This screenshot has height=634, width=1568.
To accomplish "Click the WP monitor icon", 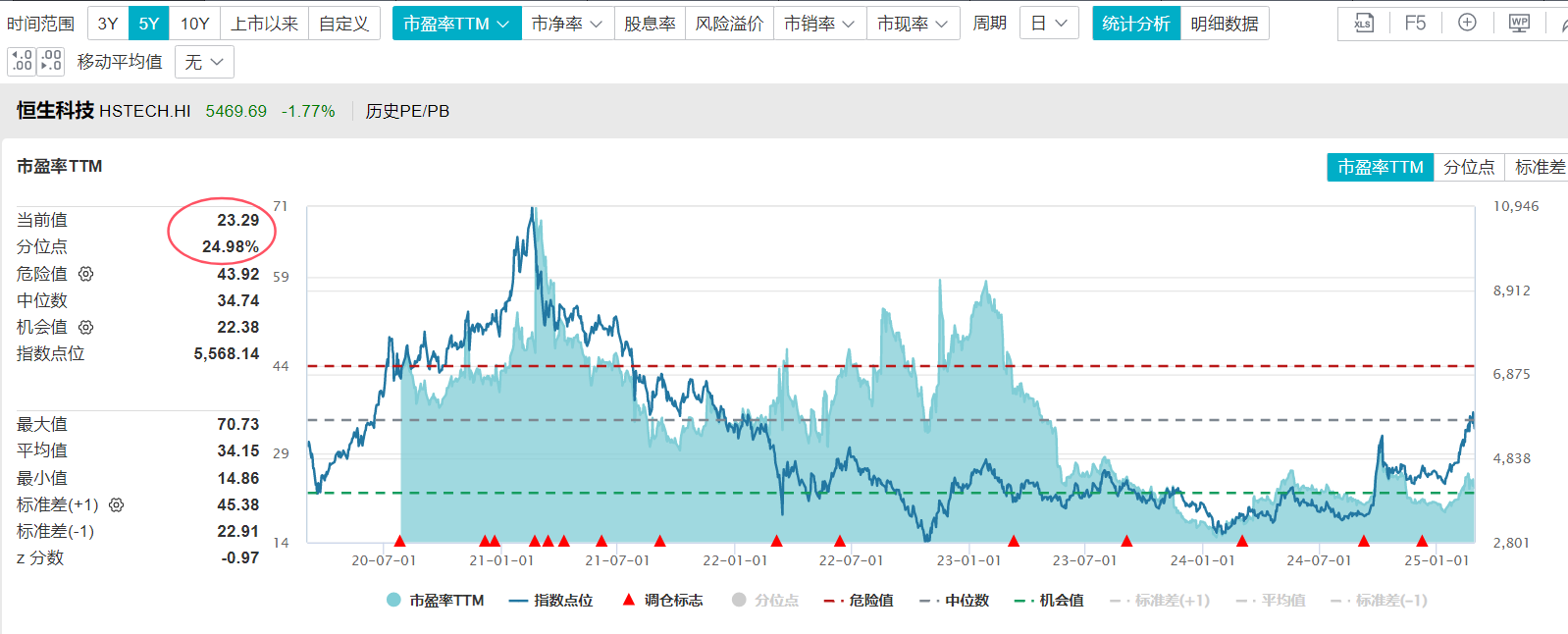I will coord(1519,23).
